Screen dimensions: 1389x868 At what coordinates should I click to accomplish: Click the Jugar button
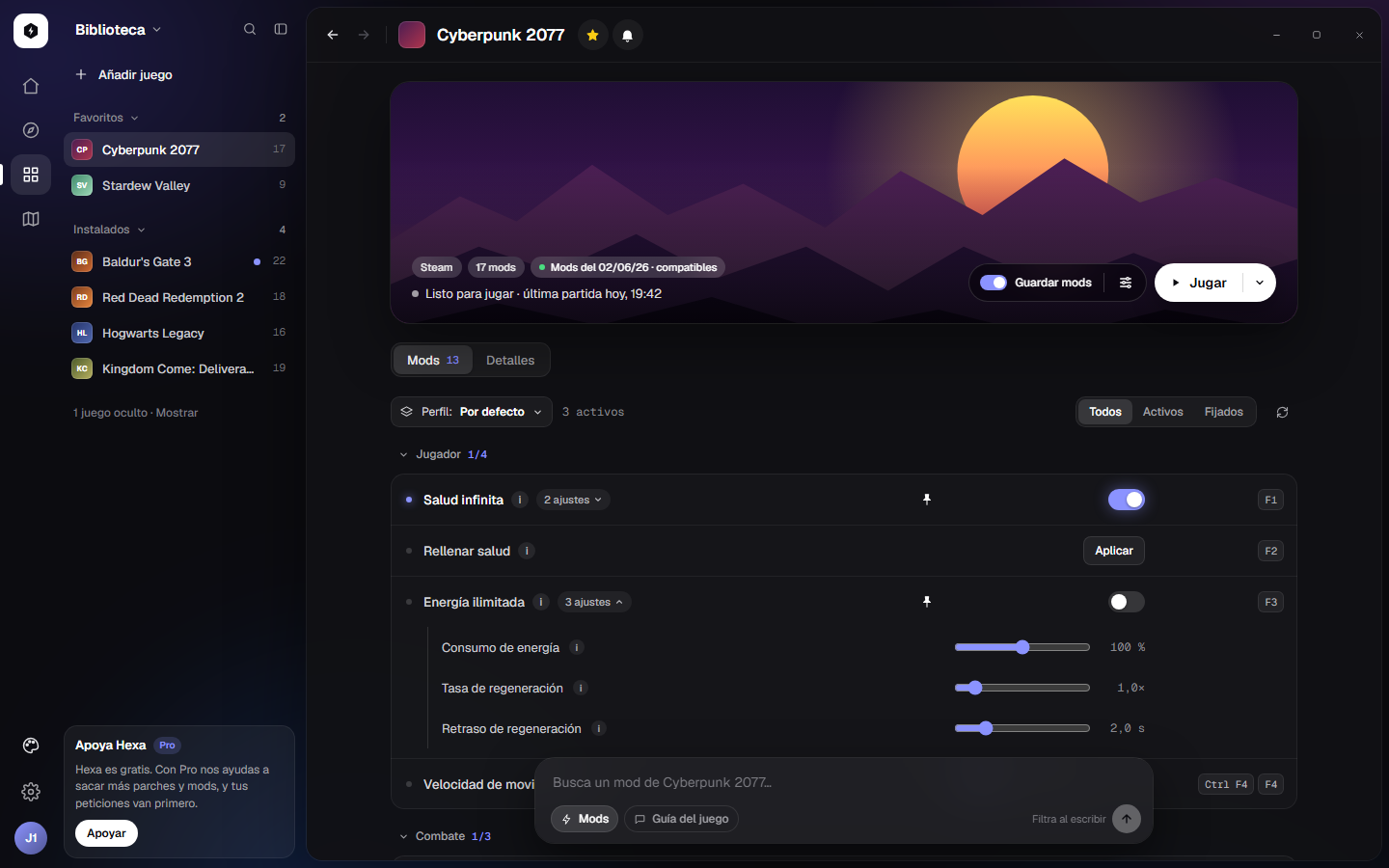(x=1199, y=283)
